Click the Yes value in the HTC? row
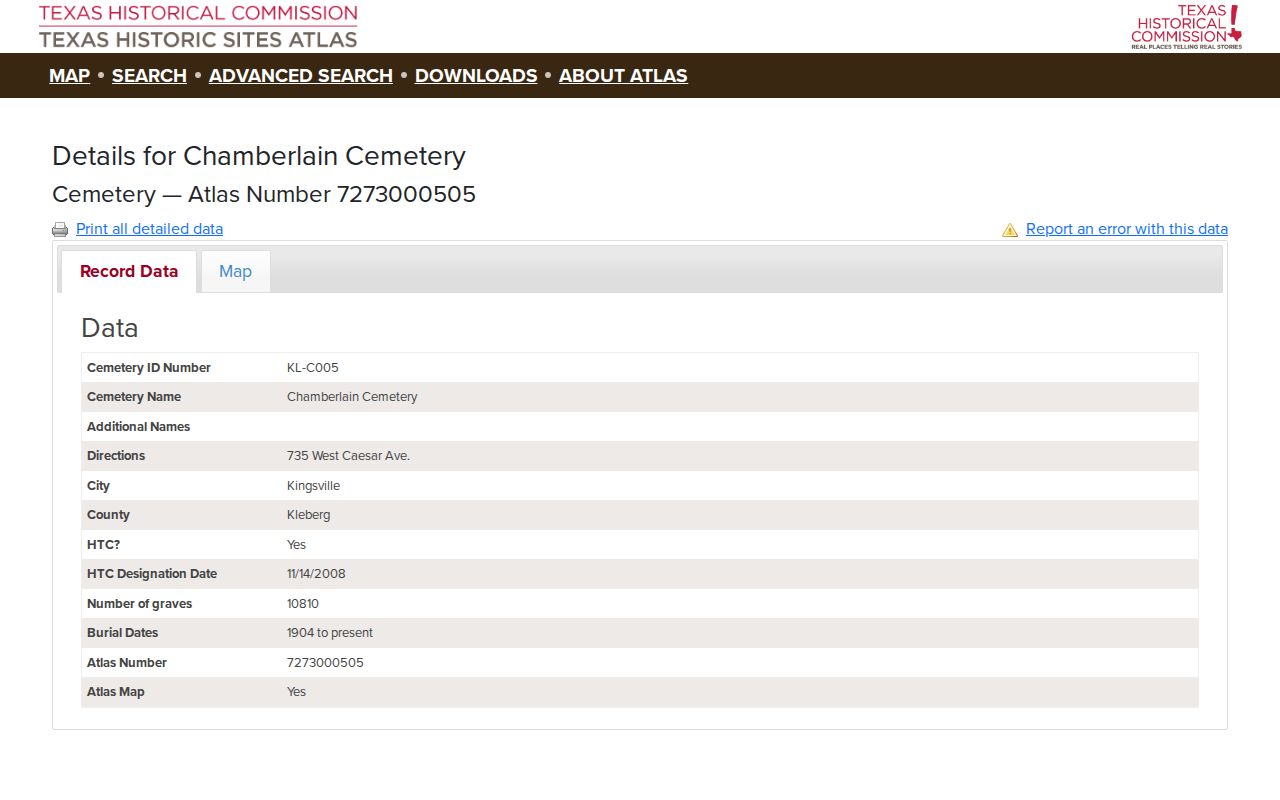The height and width of the screenshot is (800, 1280). [x=296, y=545]
